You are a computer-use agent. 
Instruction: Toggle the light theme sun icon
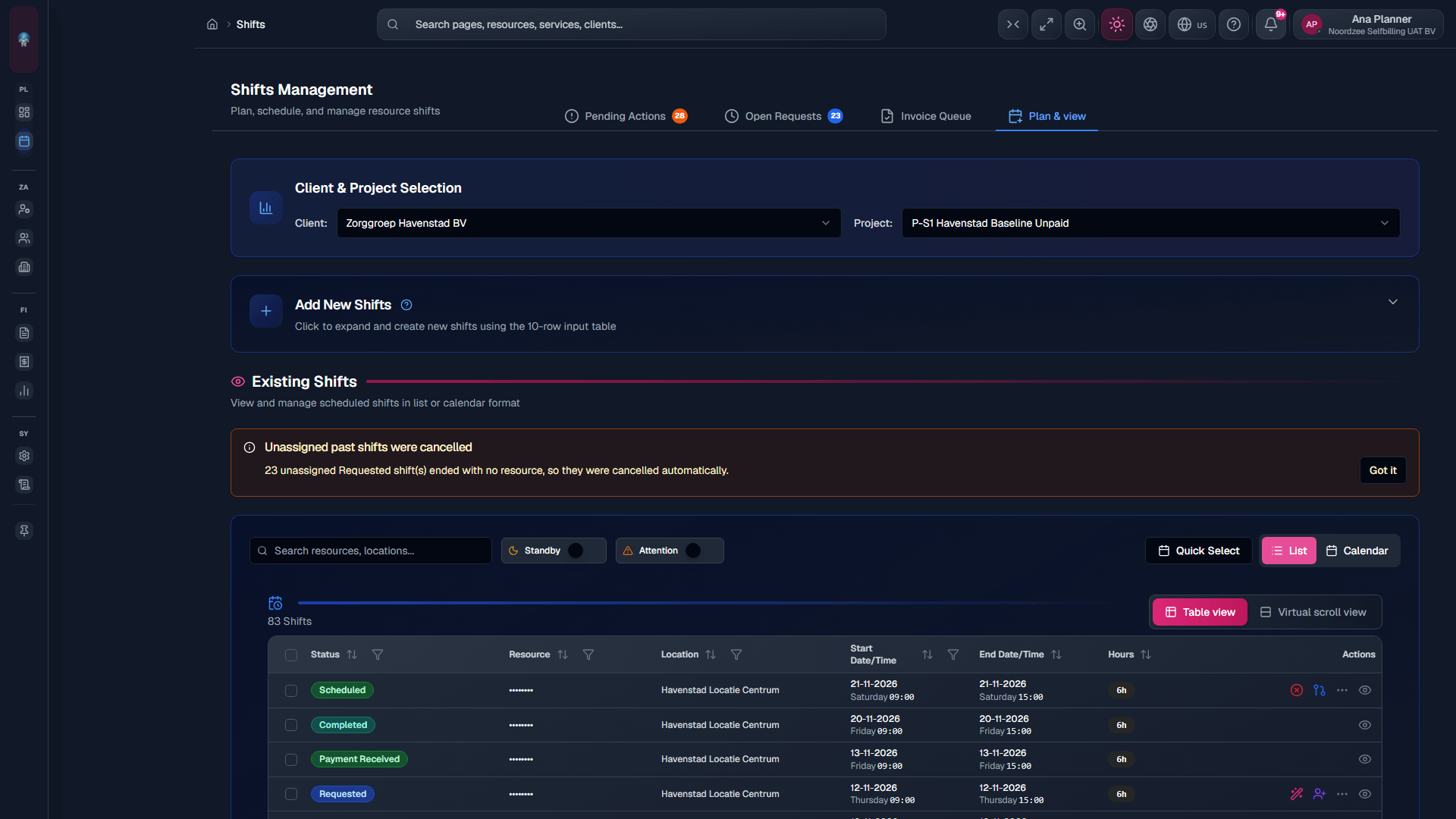click(x=1117, y=24)
